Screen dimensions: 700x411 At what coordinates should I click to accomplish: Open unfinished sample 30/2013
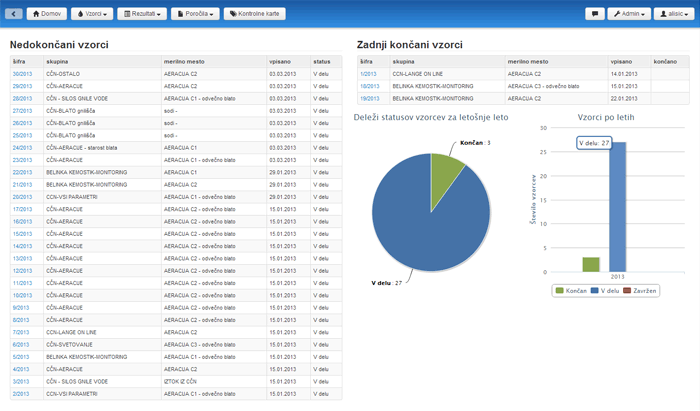click(22, 74)
